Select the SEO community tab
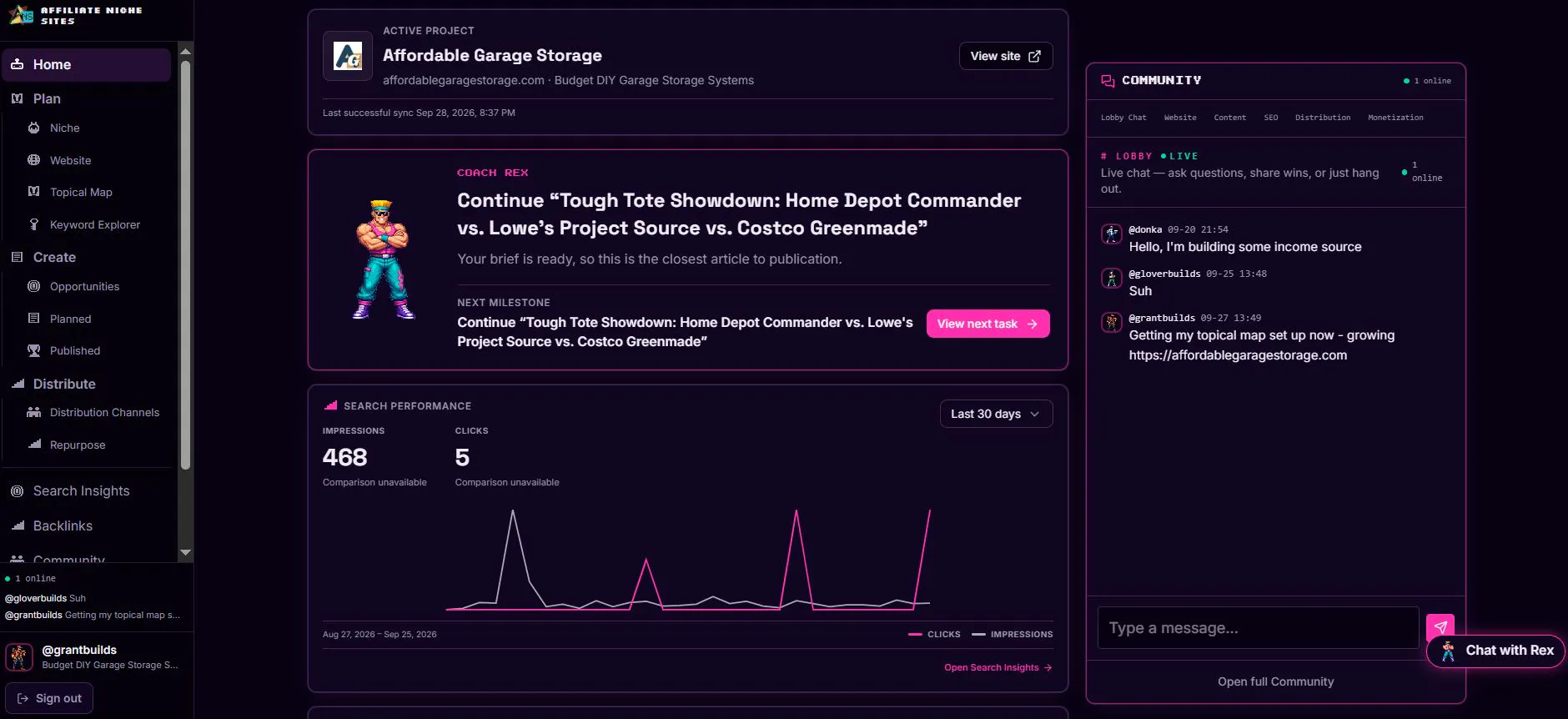The width and height of the screenshot is (1568, 719). pyautogui.click(x=1271, y=118)
